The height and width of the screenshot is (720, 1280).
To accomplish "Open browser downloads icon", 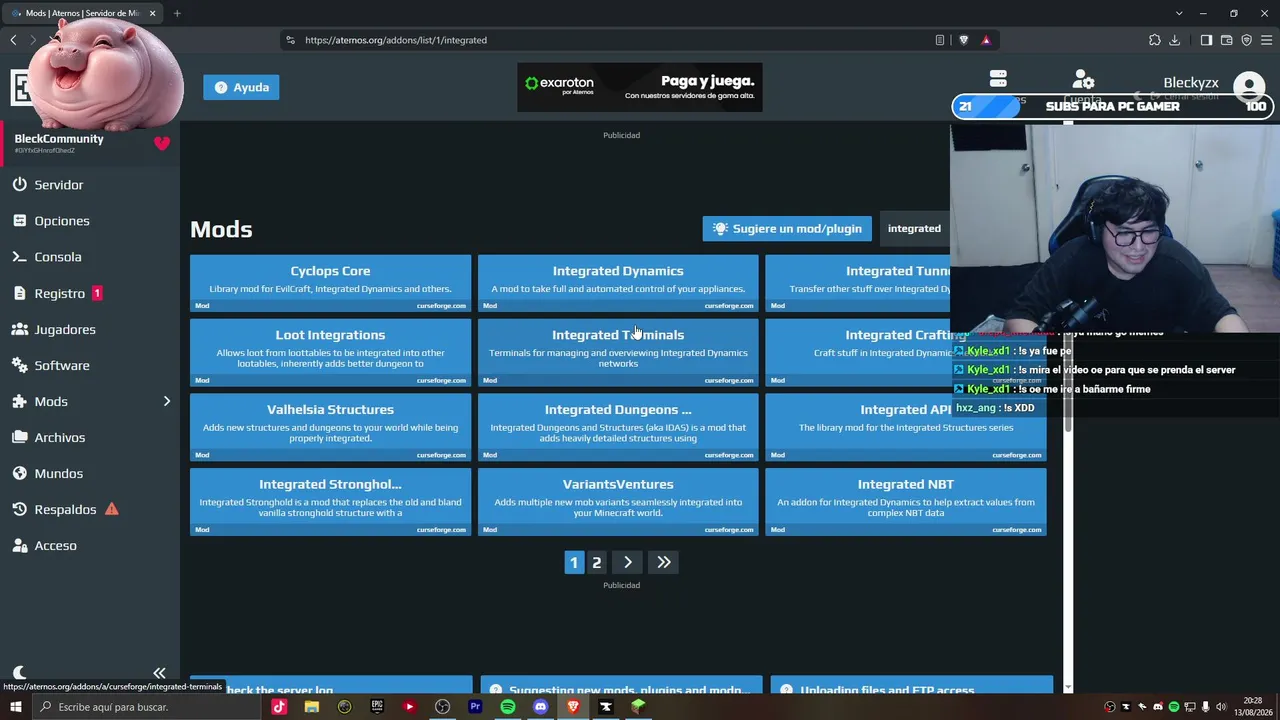I will coord(1175,40).
